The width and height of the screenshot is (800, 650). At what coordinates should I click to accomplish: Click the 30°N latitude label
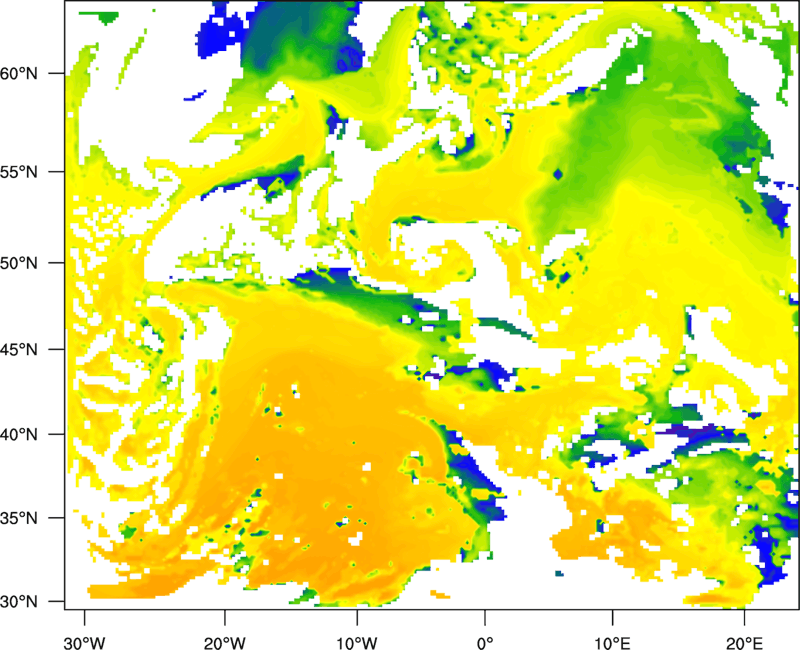click(19, 602)
